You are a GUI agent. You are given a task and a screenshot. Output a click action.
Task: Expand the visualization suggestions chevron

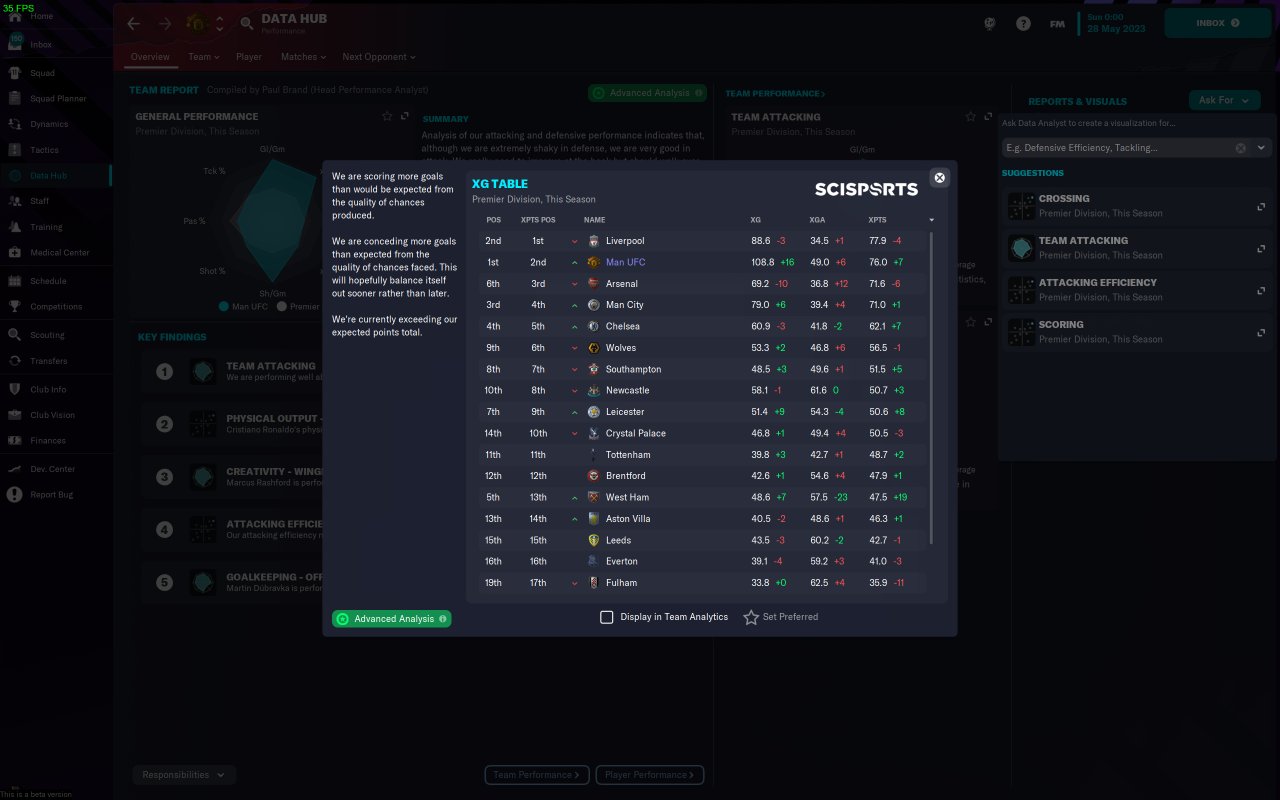(x=1261, y=148)
